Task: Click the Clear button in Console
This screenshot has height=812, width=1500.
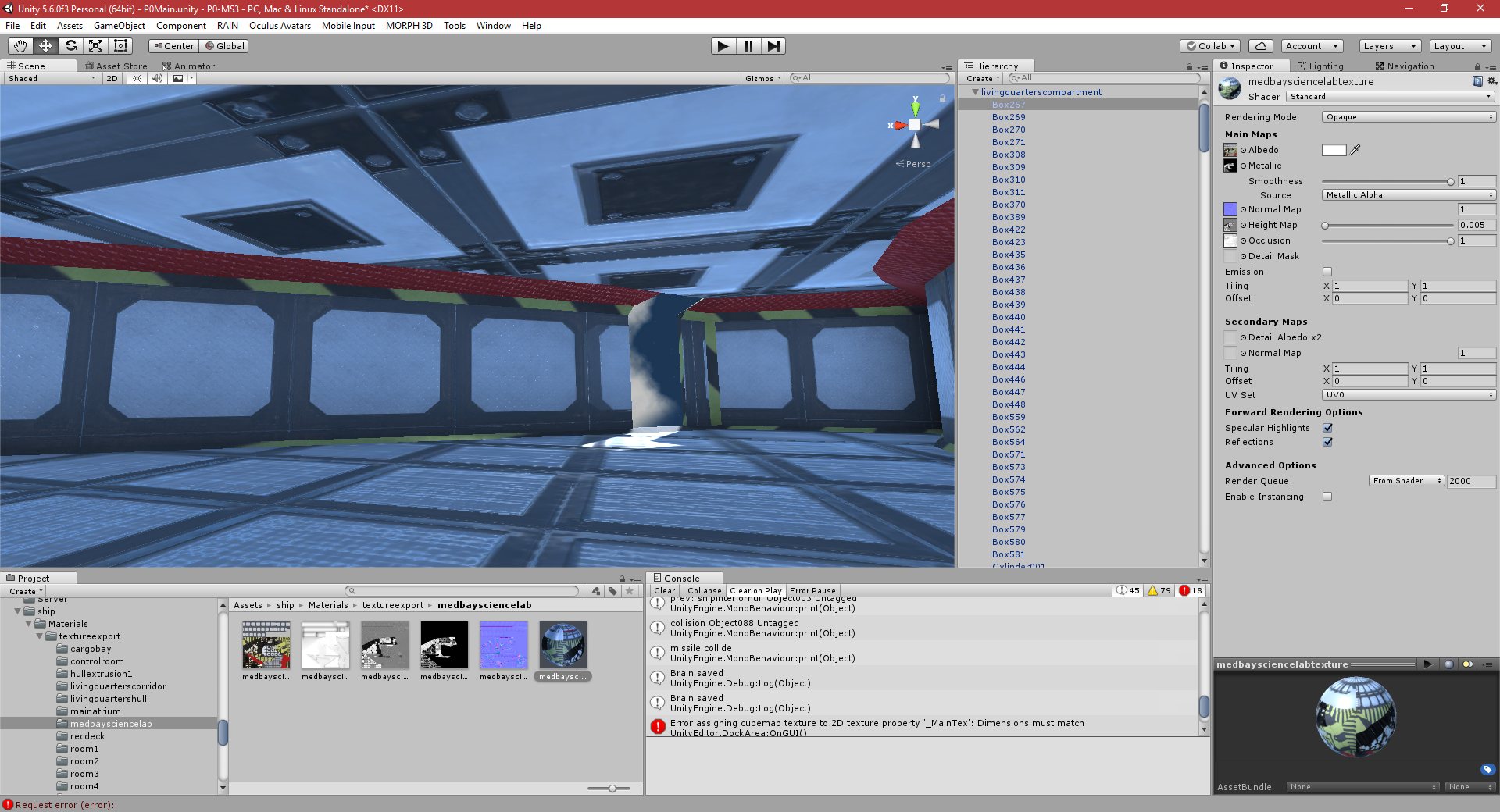Action: (x=663, y=590)
